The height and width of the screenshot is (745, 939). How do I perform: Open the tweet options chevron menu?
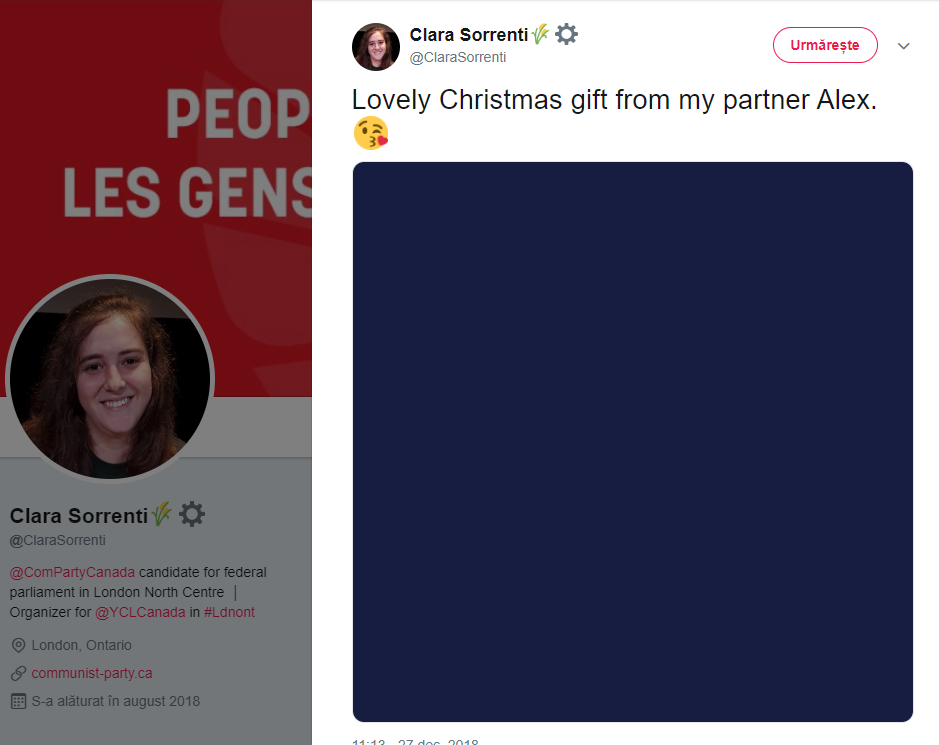pyautogui.click(x=904, y=46)
